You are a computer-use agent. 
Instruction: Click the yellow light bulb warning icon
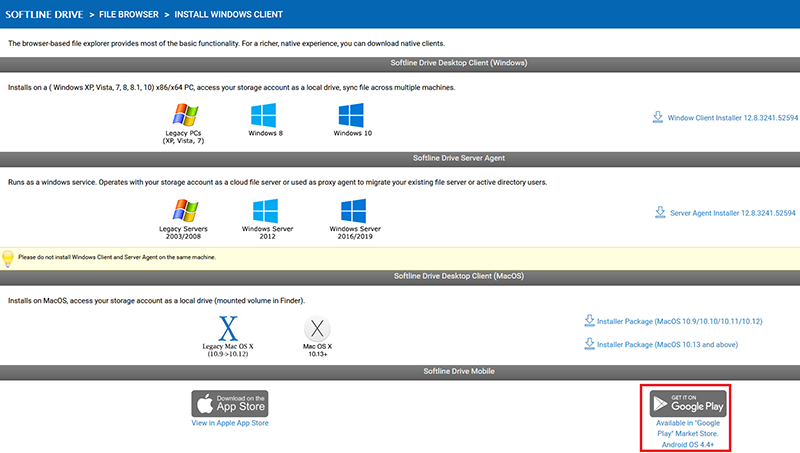(x=8, y=257)
